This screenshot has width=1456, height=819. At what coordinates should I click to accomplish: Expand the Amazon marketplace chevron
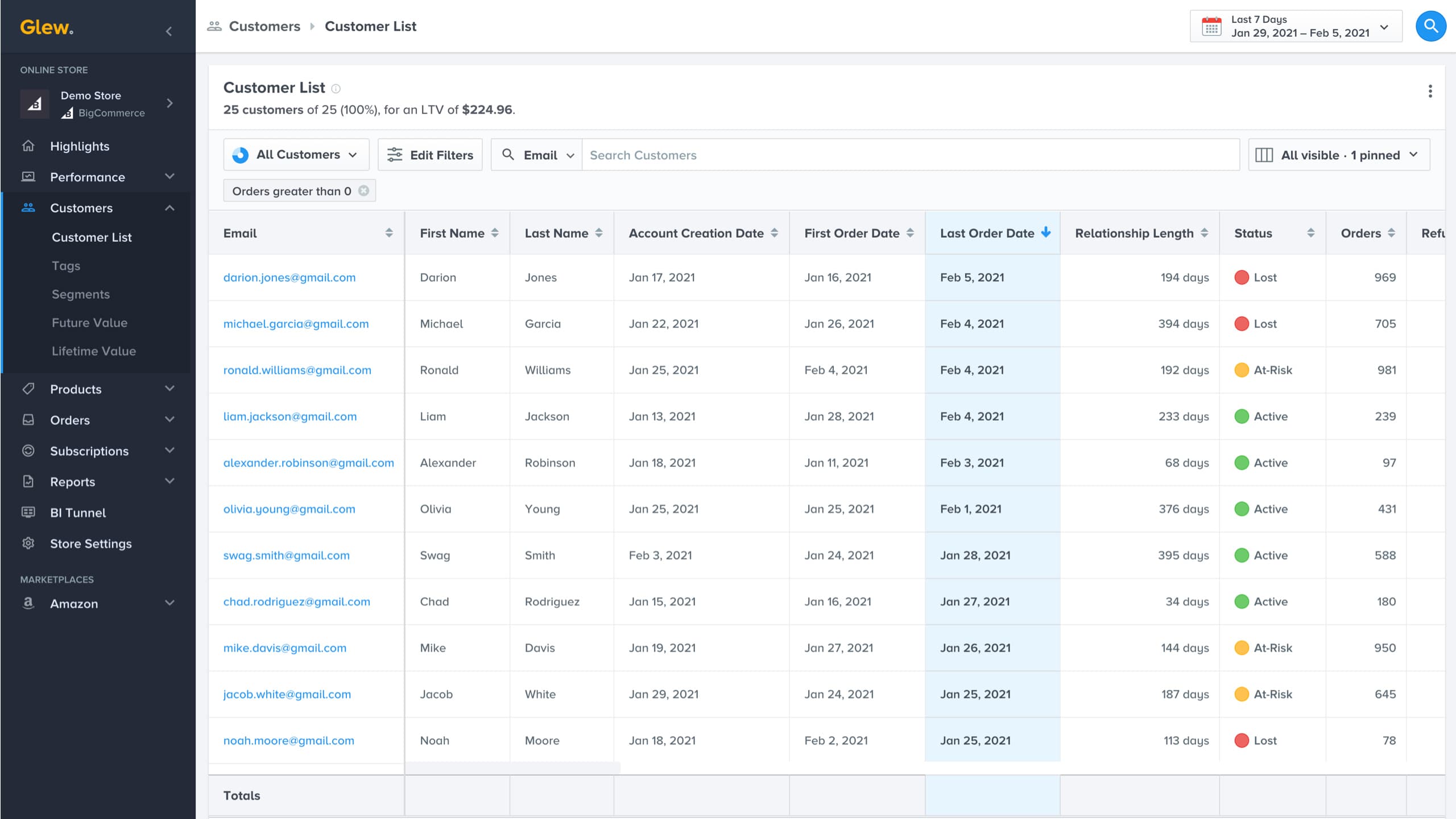[169, 603]
